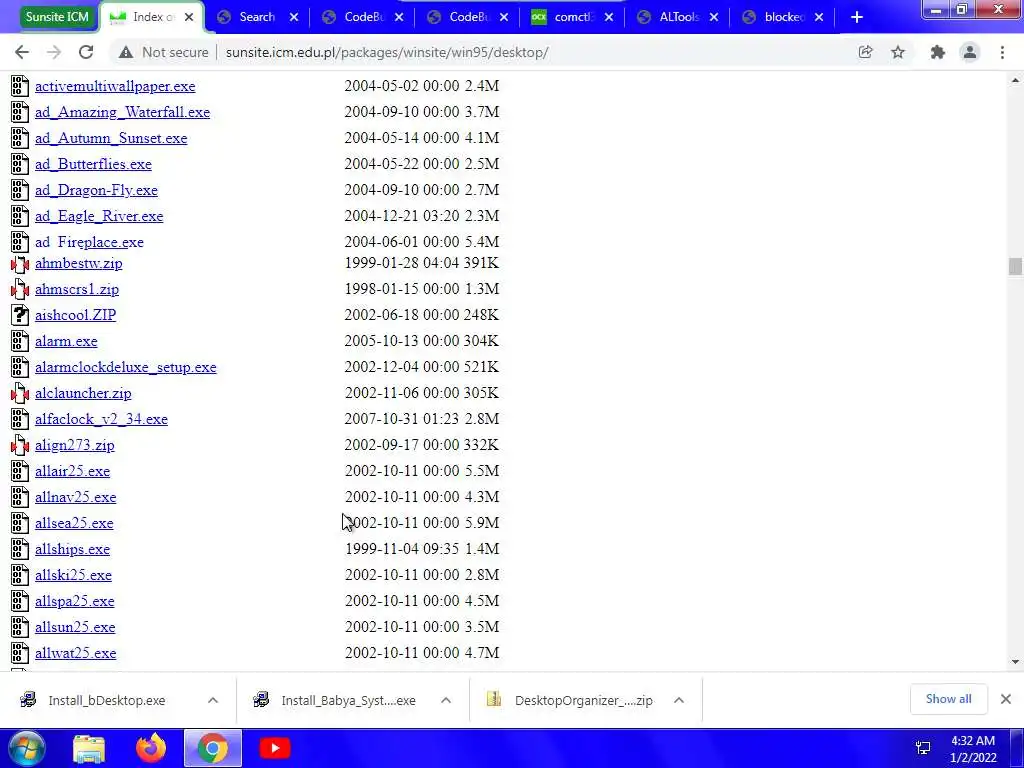Click the zip icon beside align273.zip
Screen dimensions: 1024x768
20,445
